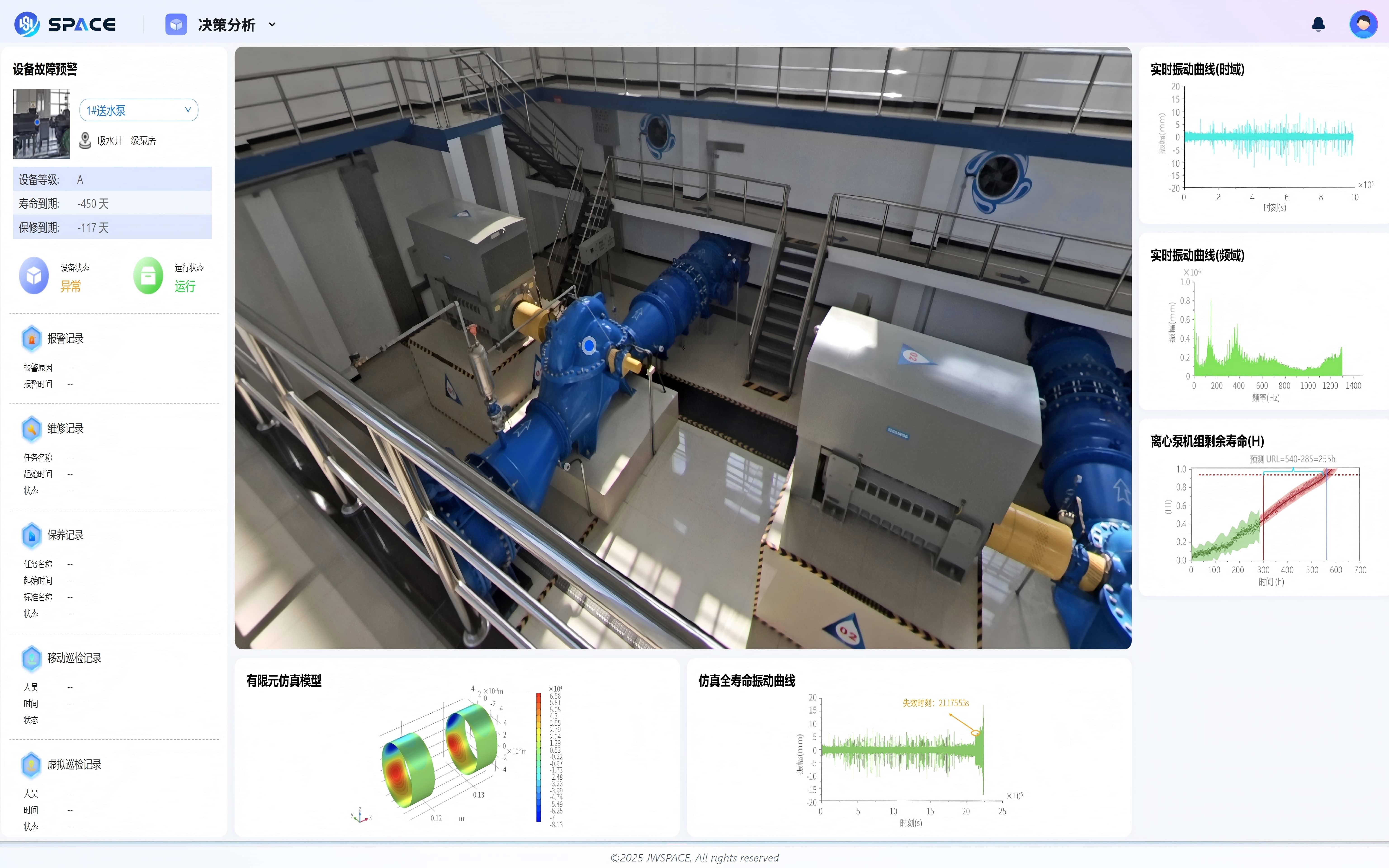The height and width of the screenshot is (868, 1389).
Task: Expand the 决策分析 dropdown chevron
Action: coord(272,25)
